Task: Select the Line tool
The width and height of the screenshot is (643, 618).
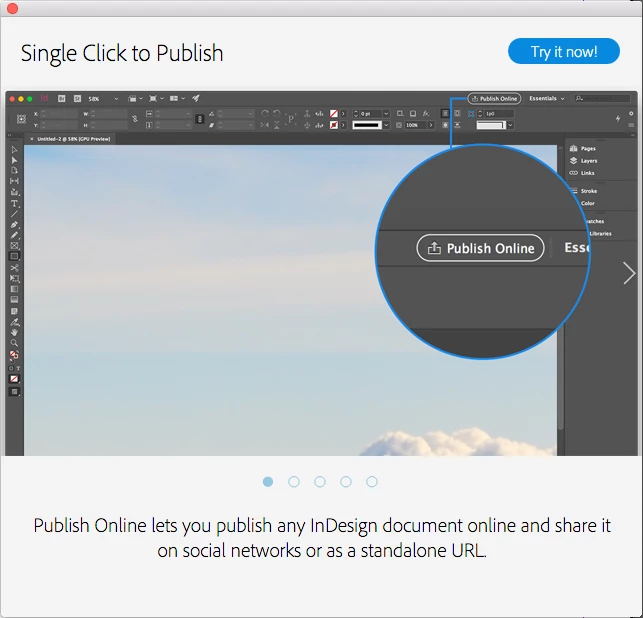Action: (14, 214)
